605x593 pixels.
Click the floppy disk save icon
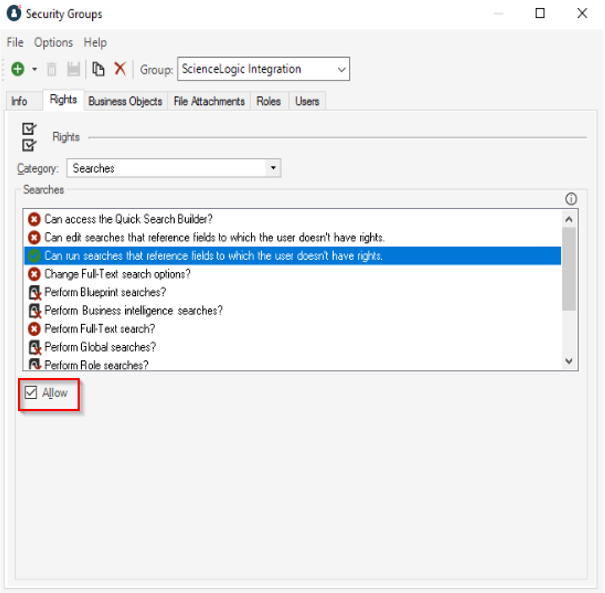coord(73,69)
